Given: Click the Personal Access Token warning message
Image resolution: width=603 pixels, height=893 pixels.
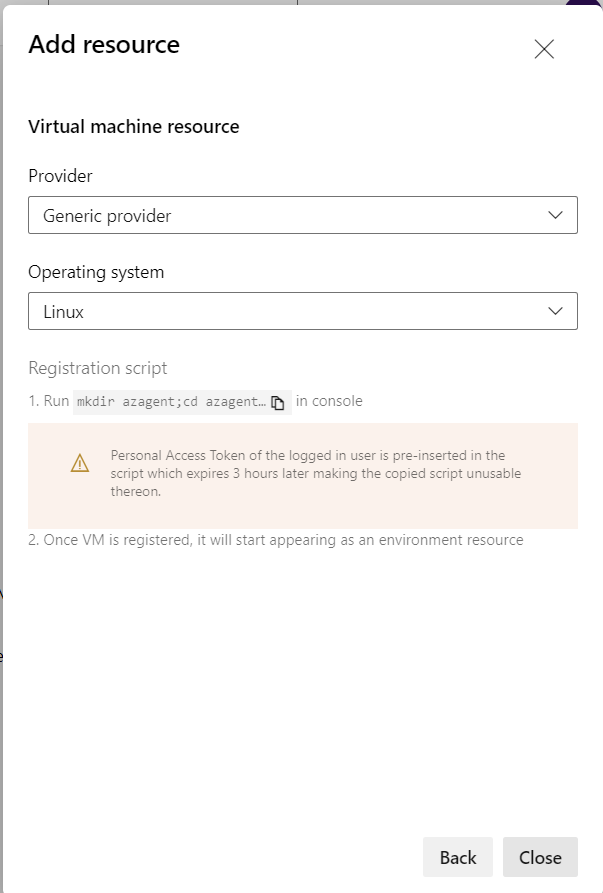Looking at the screenshot, I should 315,473.
